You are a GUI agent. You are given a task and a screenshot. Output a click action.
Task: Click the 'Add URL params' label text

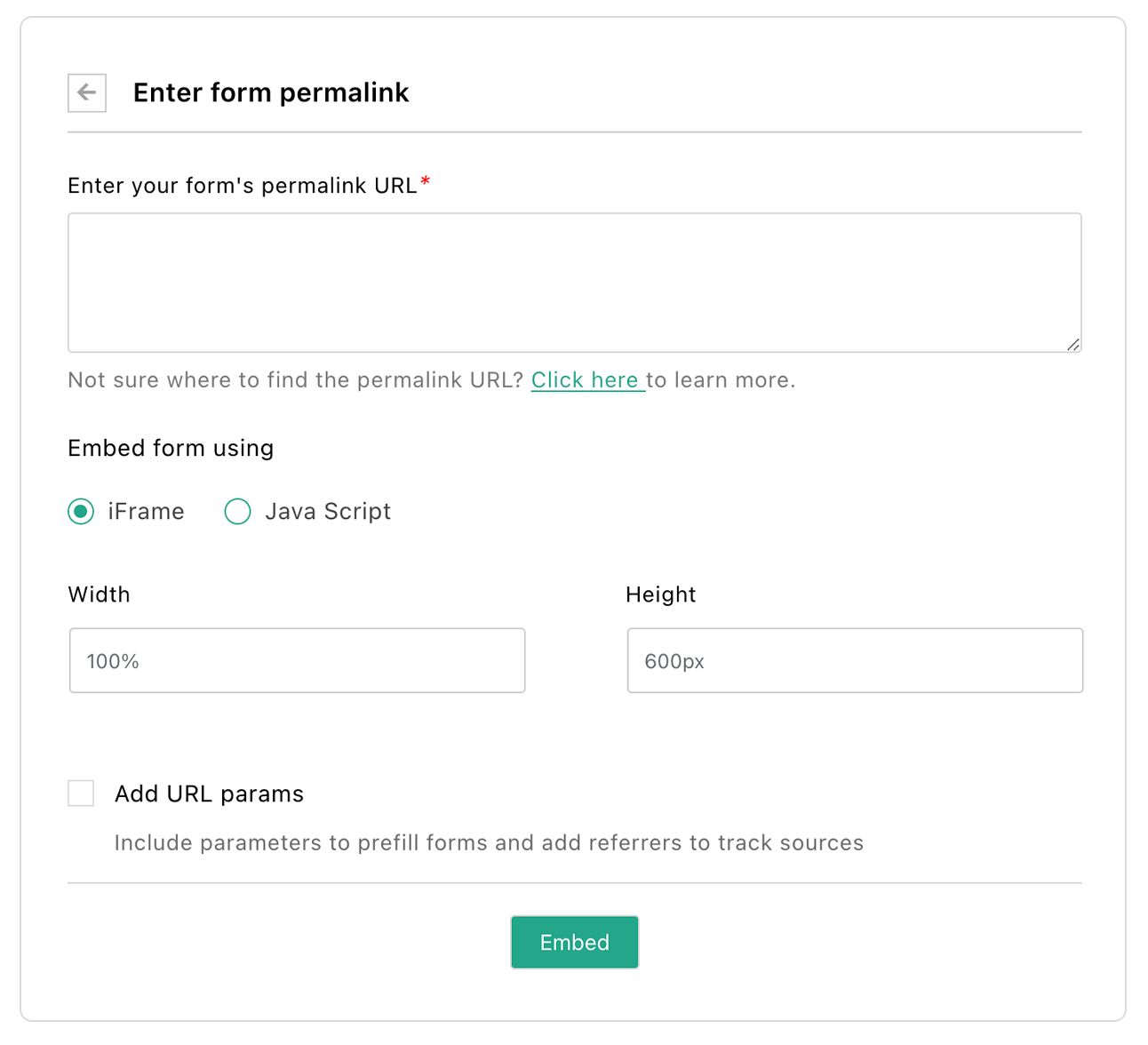(x=209, y=794)
